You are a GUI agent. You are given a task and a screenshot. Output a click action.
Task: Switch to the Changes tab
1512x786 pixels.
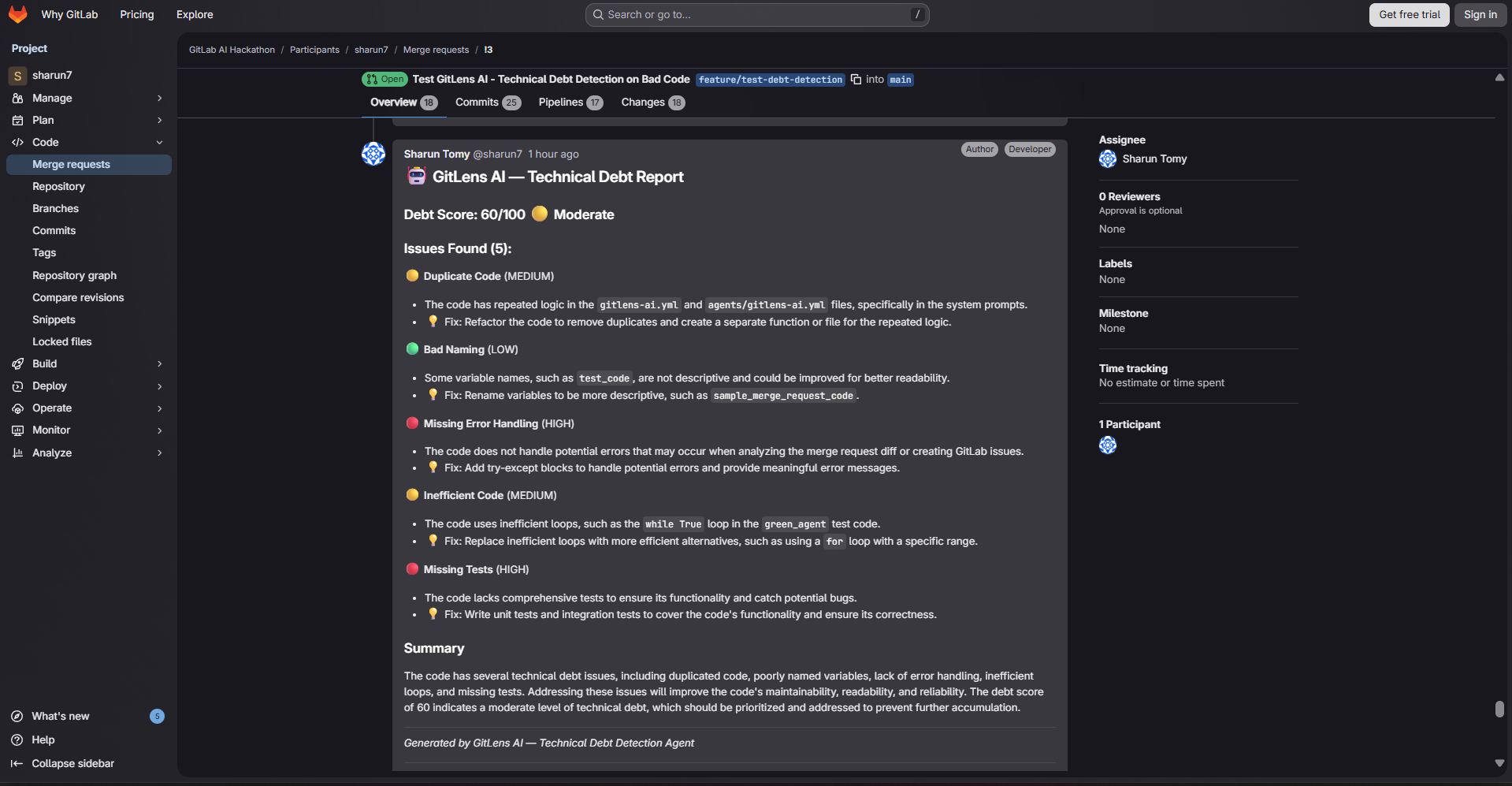[x=653, y=102]
